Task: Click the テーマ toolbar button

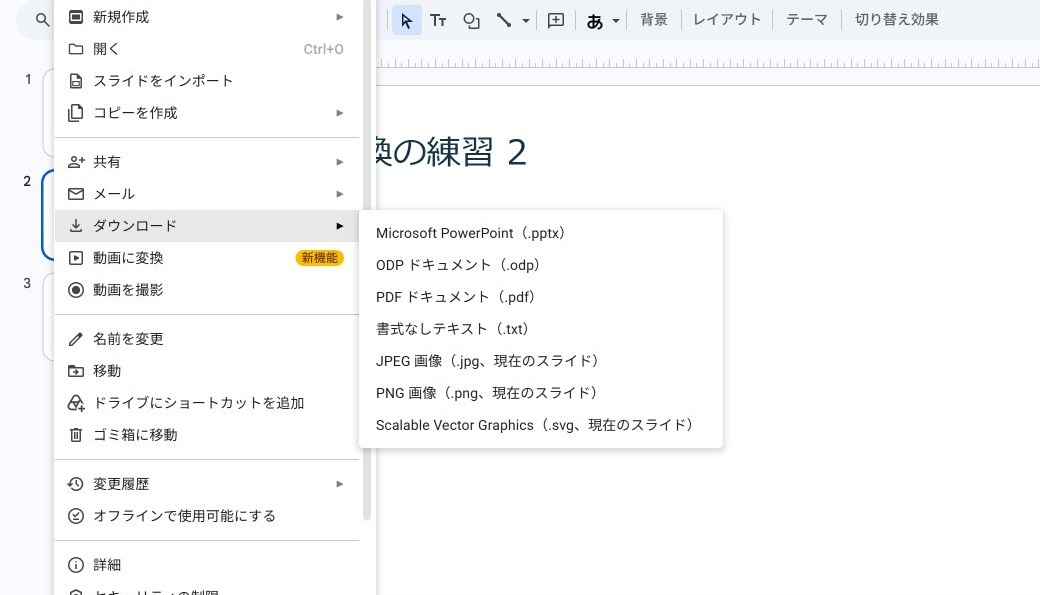Action: pos(807,20)
